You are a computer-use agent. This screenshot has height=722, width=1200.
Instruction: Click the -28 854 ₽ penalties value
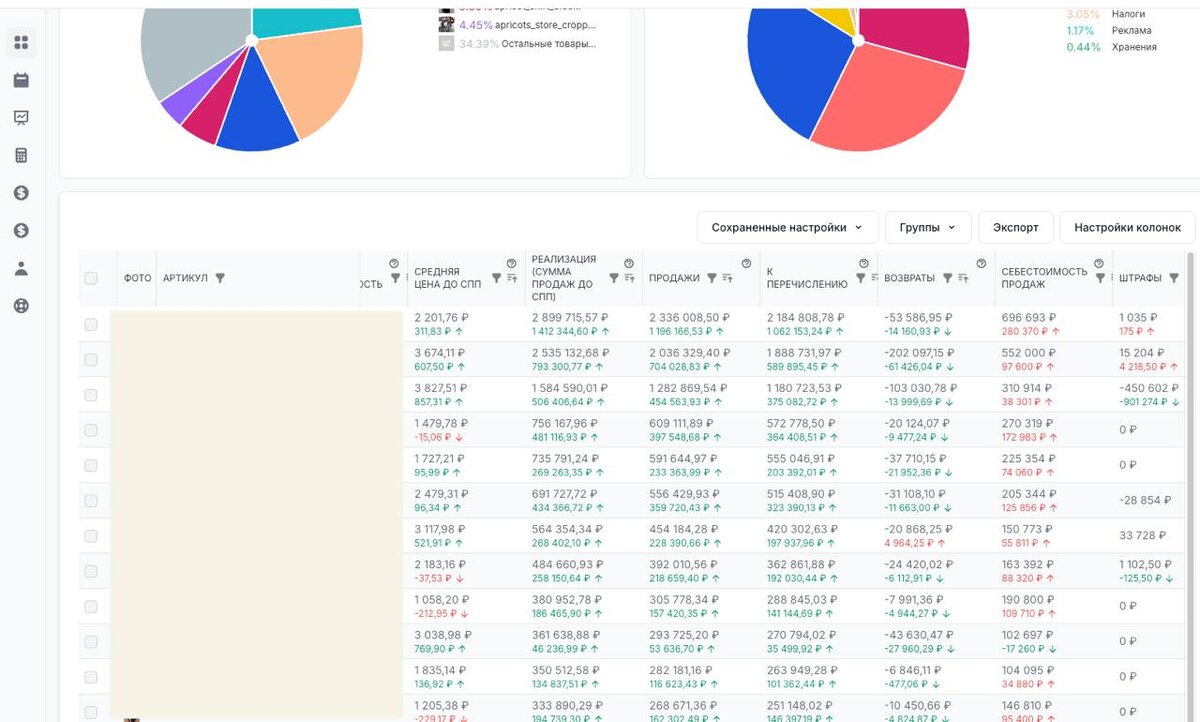(1145, 500)
